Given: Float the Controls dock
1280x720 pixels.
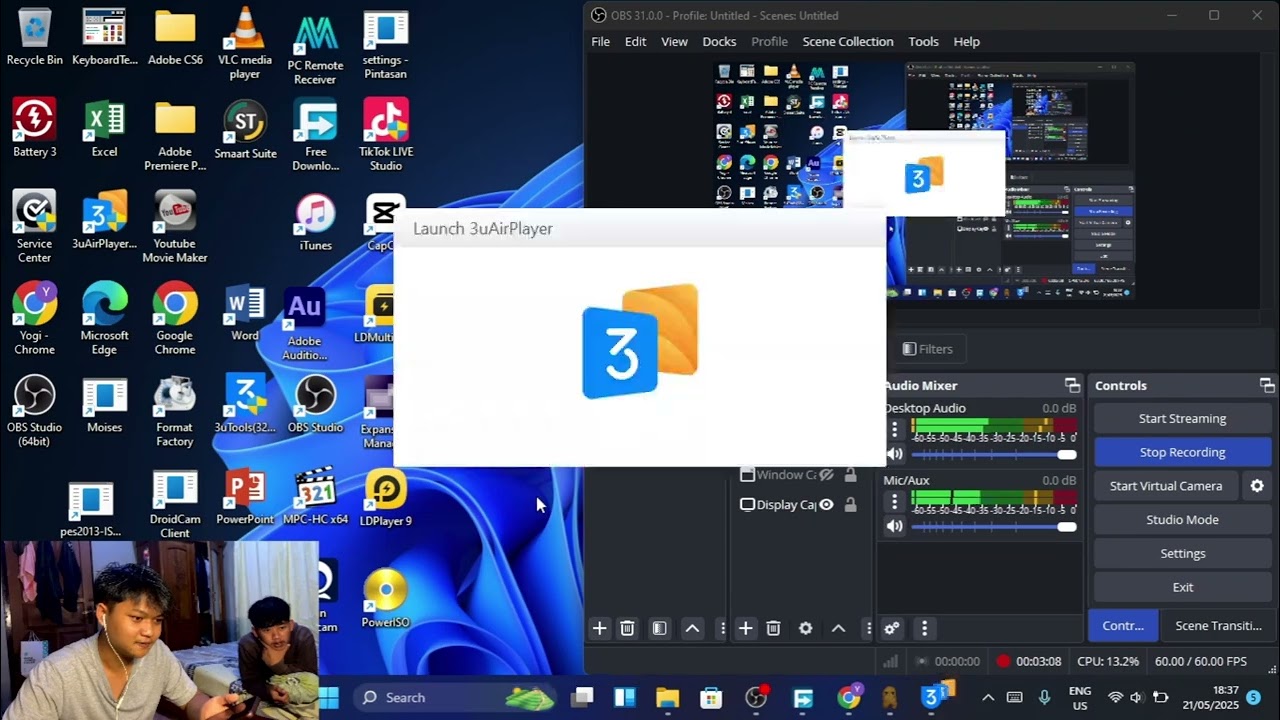Looking at the screenshot, I should click(x=1267, y=386).
